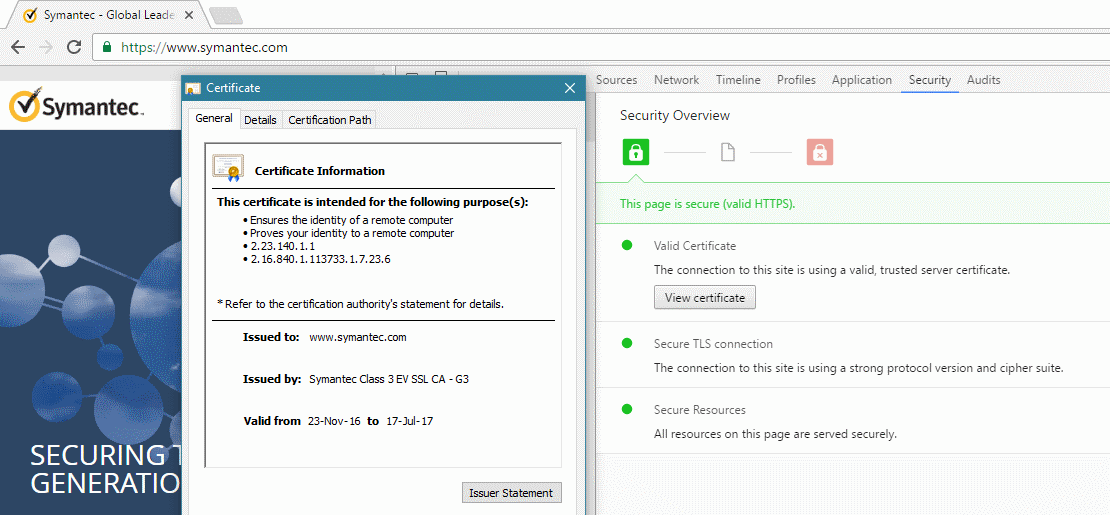Click the forward navigation arrow
Image resolution: width=1110 pixels, height=515 pixels.
45,47
